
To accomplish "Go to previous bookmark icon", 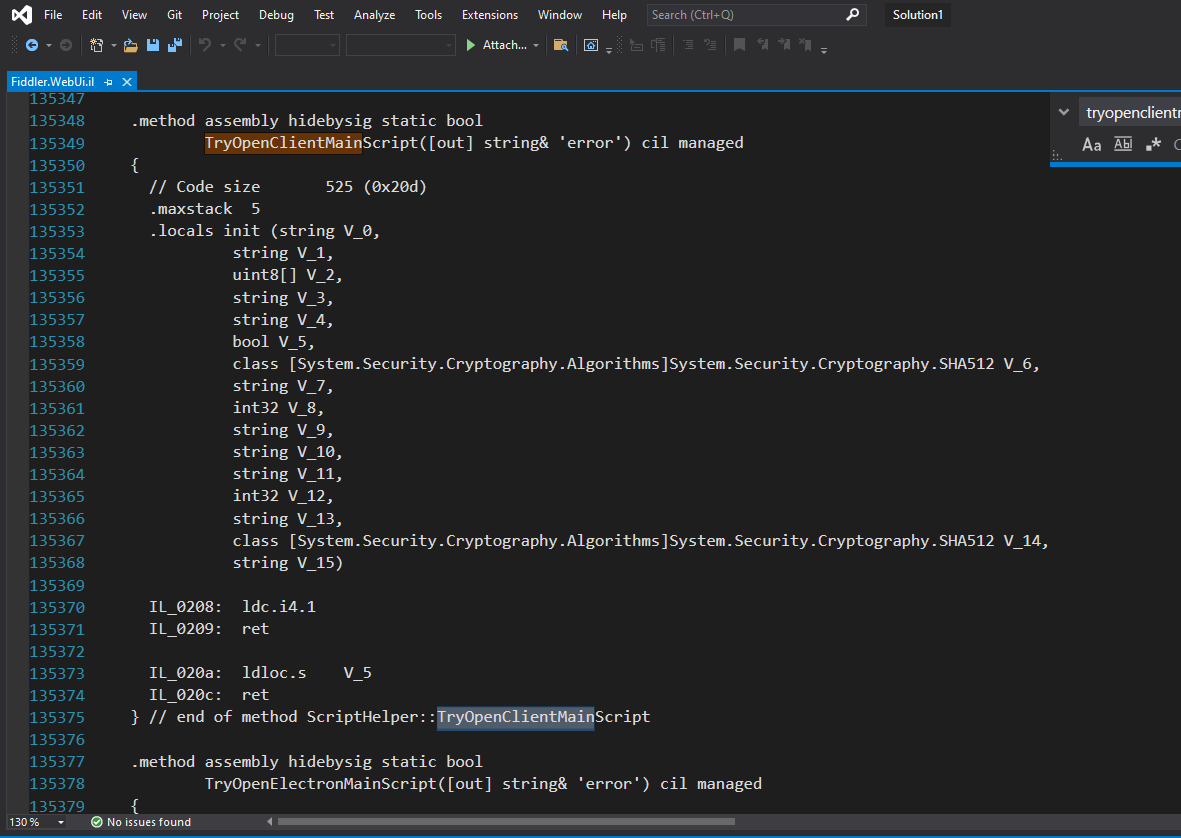I will click(762, 45).
